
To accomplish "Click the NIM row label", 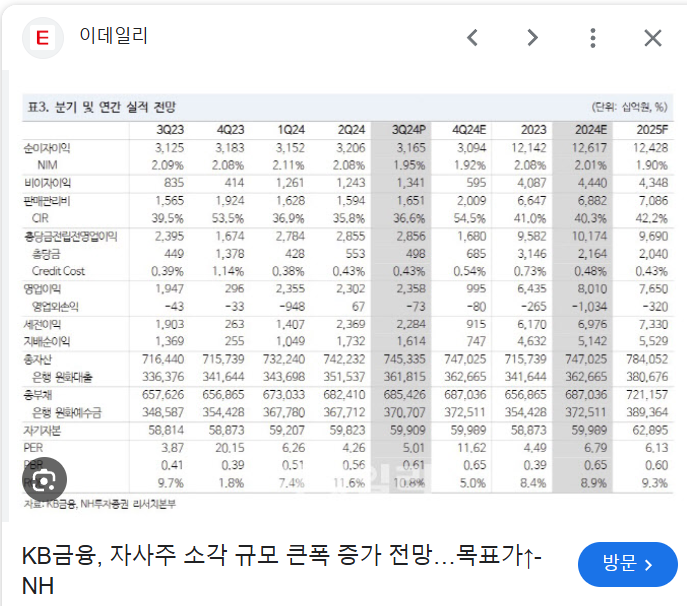I will coord(47,165).
